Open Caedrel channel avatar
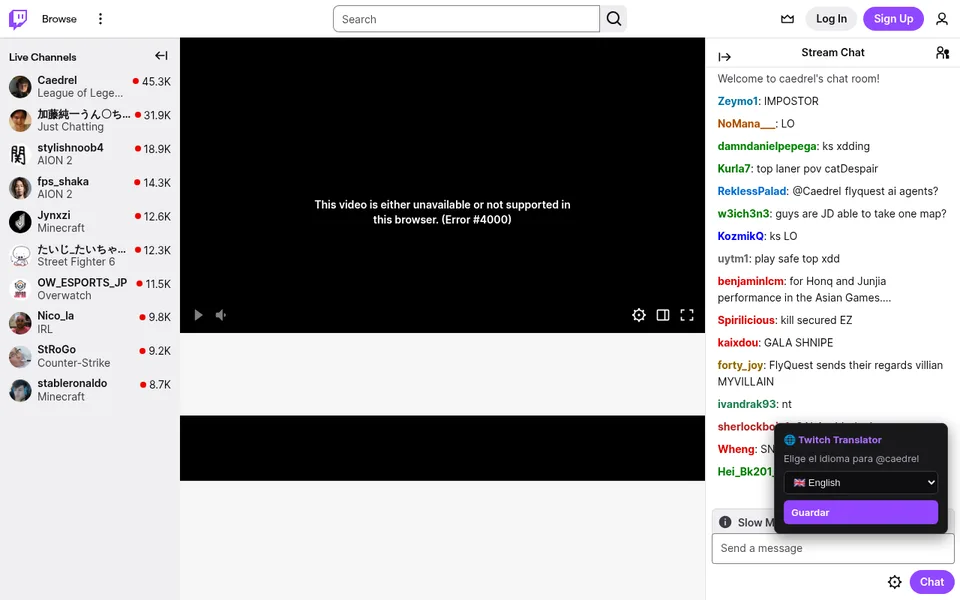960x600 pixels. (20, 87)
